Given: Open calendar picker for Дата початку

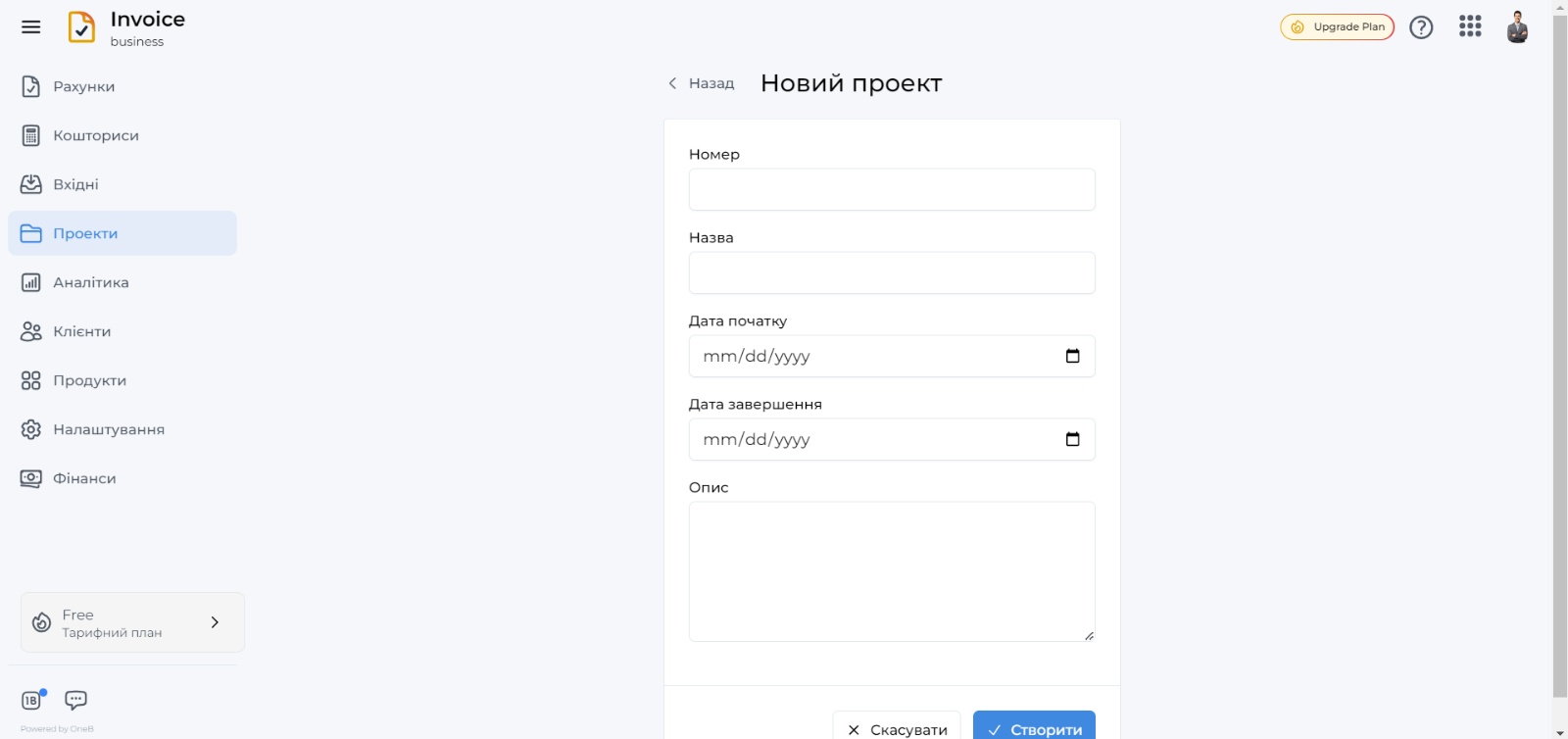Looking at the screenshot, I should tap(1072, 356).
